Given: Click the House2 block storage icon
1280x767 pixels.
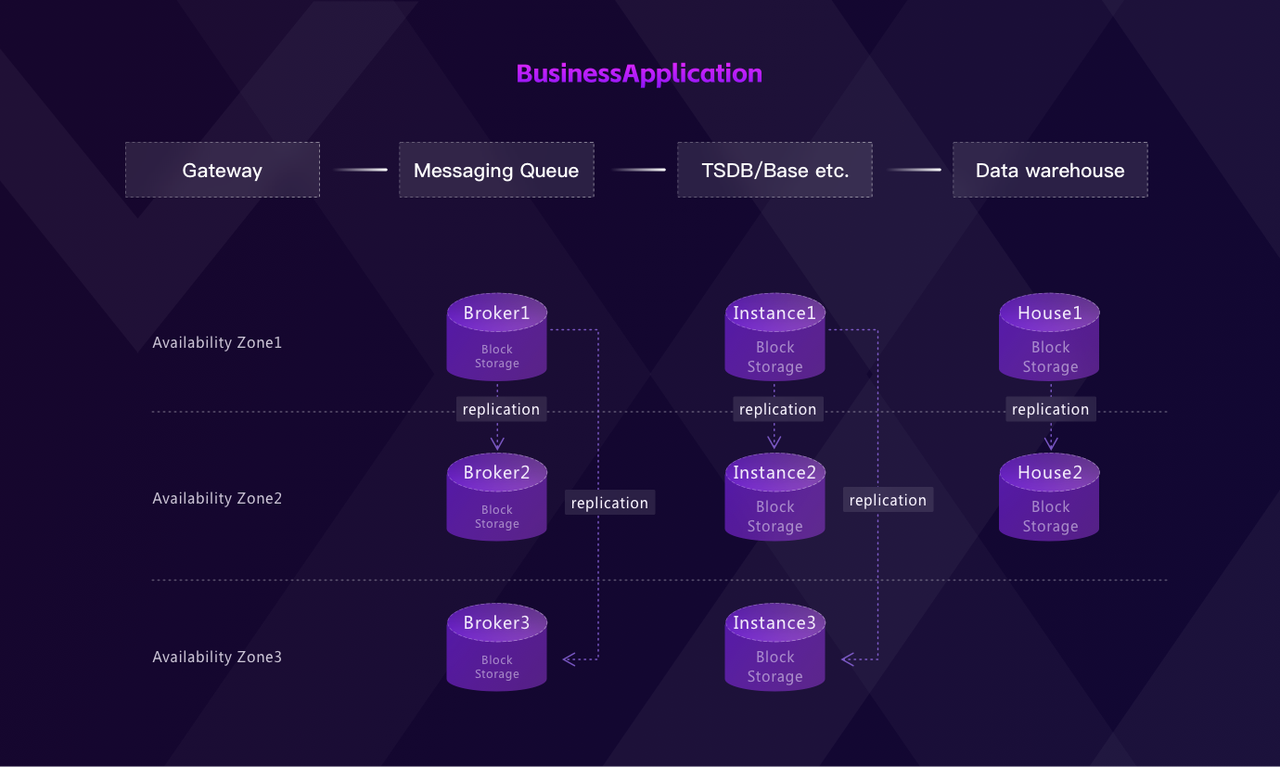Looking at the screenshot, I should pos(1049,497).
